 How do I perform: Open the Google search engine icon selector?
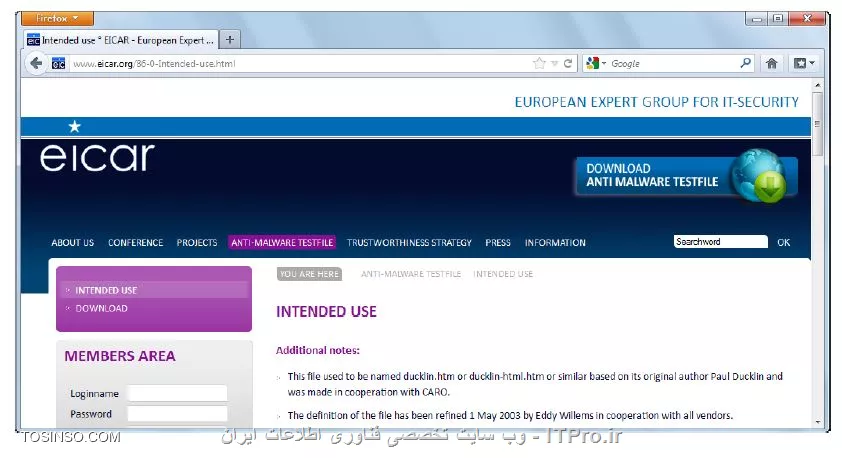(596, 63)
